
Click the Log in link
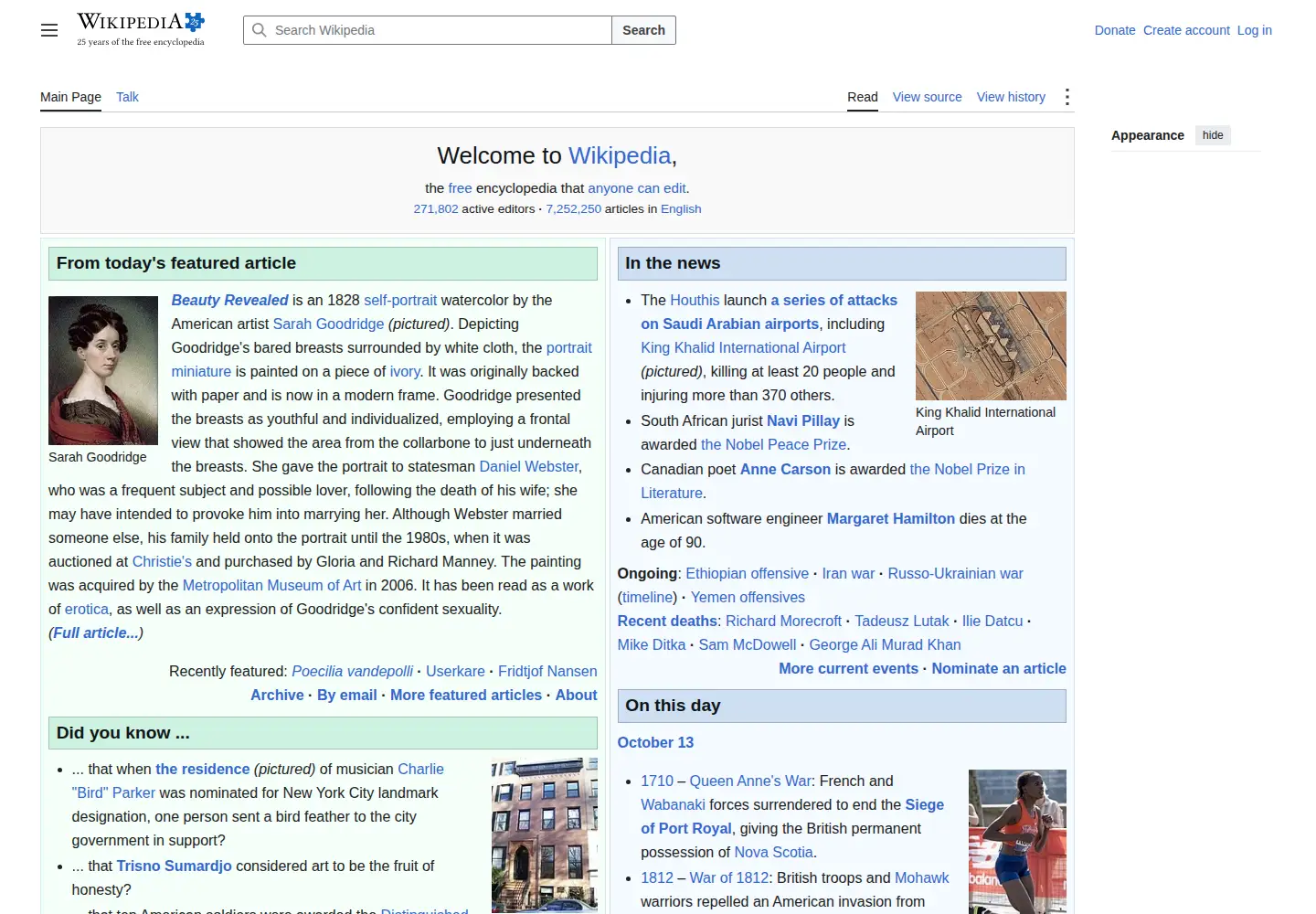pyautogui.click(x=1254, y=30)
